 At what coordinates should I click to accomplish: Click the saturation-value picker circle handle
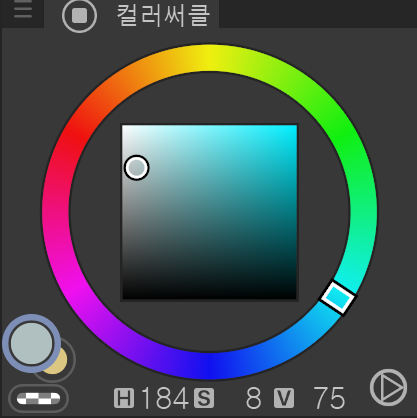pyautogui.click(x=136, y=168)
